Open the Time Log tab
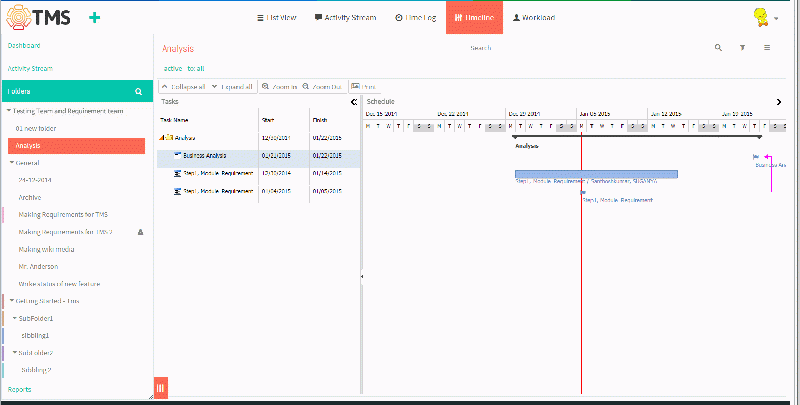The height and width of the screenshot is (405, 800). click(416, 17)
